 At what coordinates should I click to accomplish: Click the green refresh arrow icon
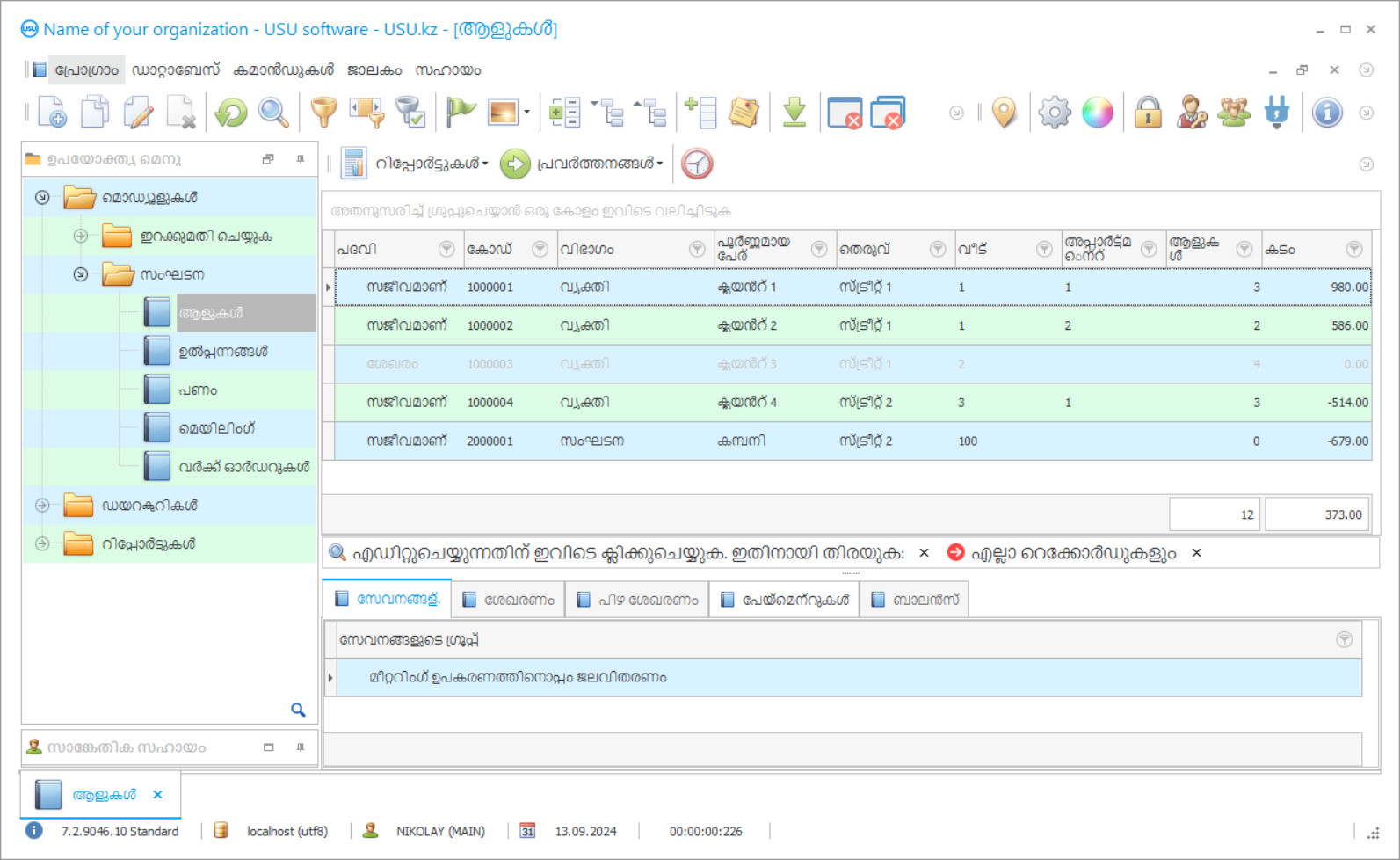[x=231, y=113]
